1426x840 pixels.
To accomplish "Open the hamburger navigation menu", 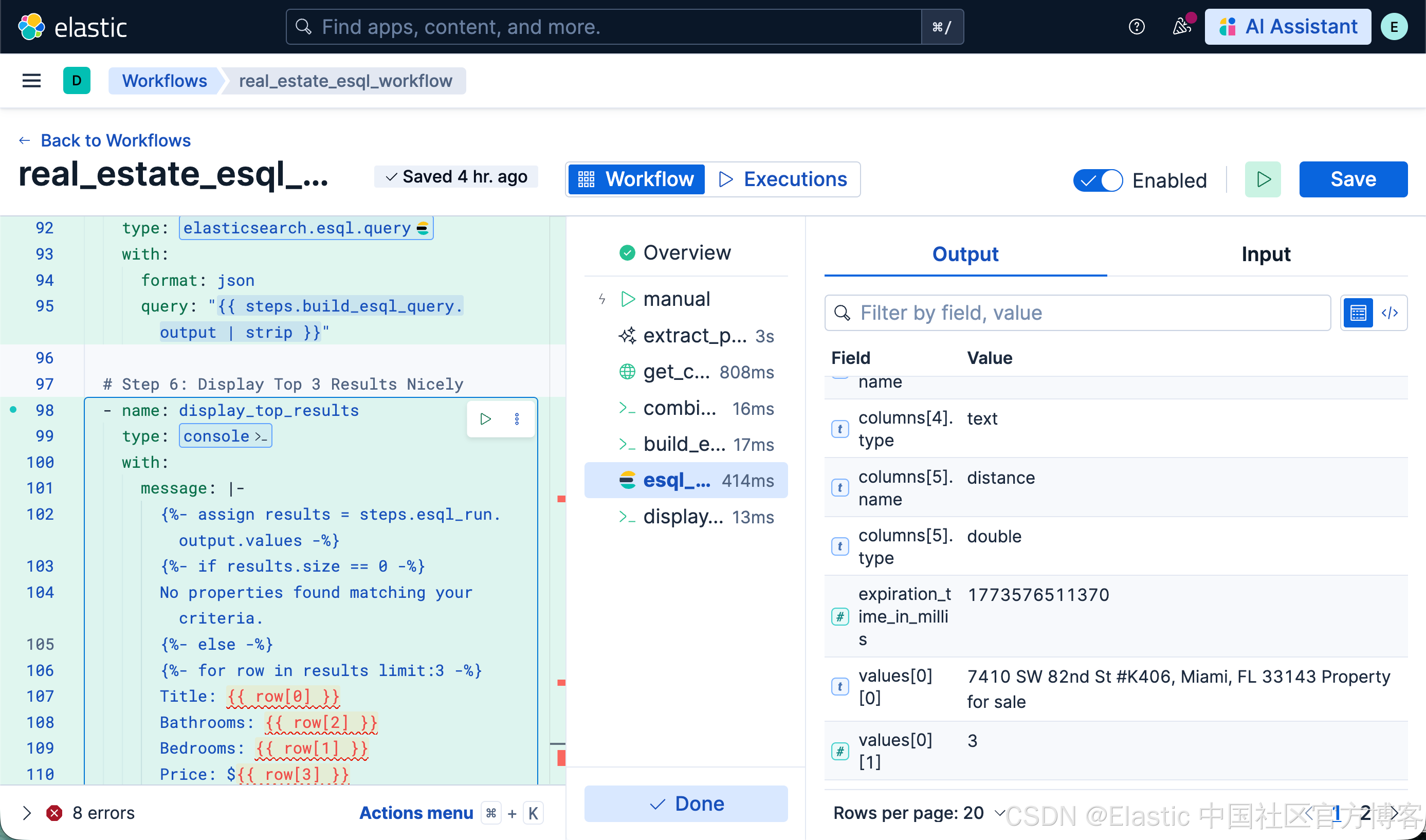I will [31, 81].
